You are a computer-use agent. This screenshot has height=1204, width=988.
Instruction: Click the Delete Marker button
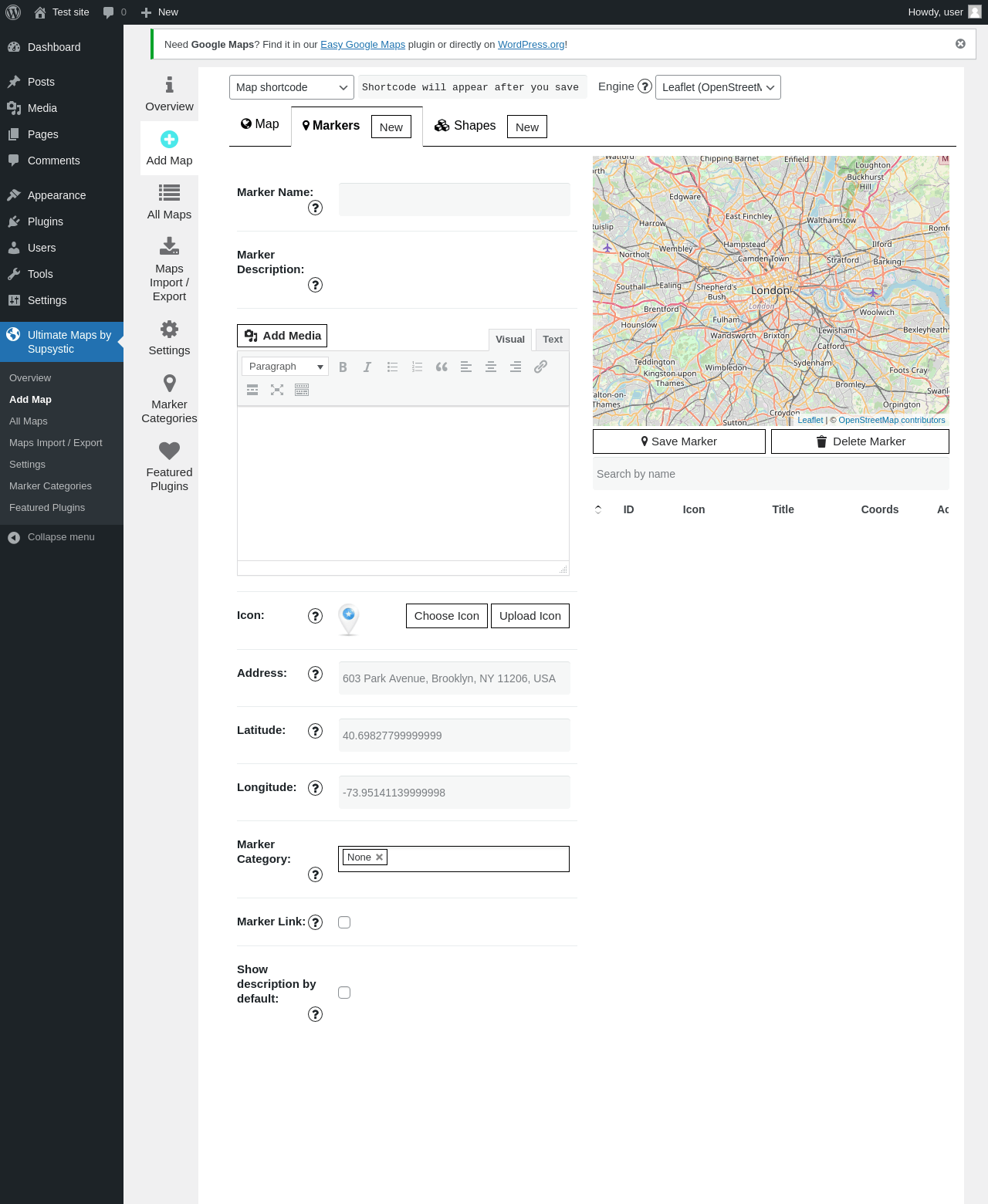[860, 441]
